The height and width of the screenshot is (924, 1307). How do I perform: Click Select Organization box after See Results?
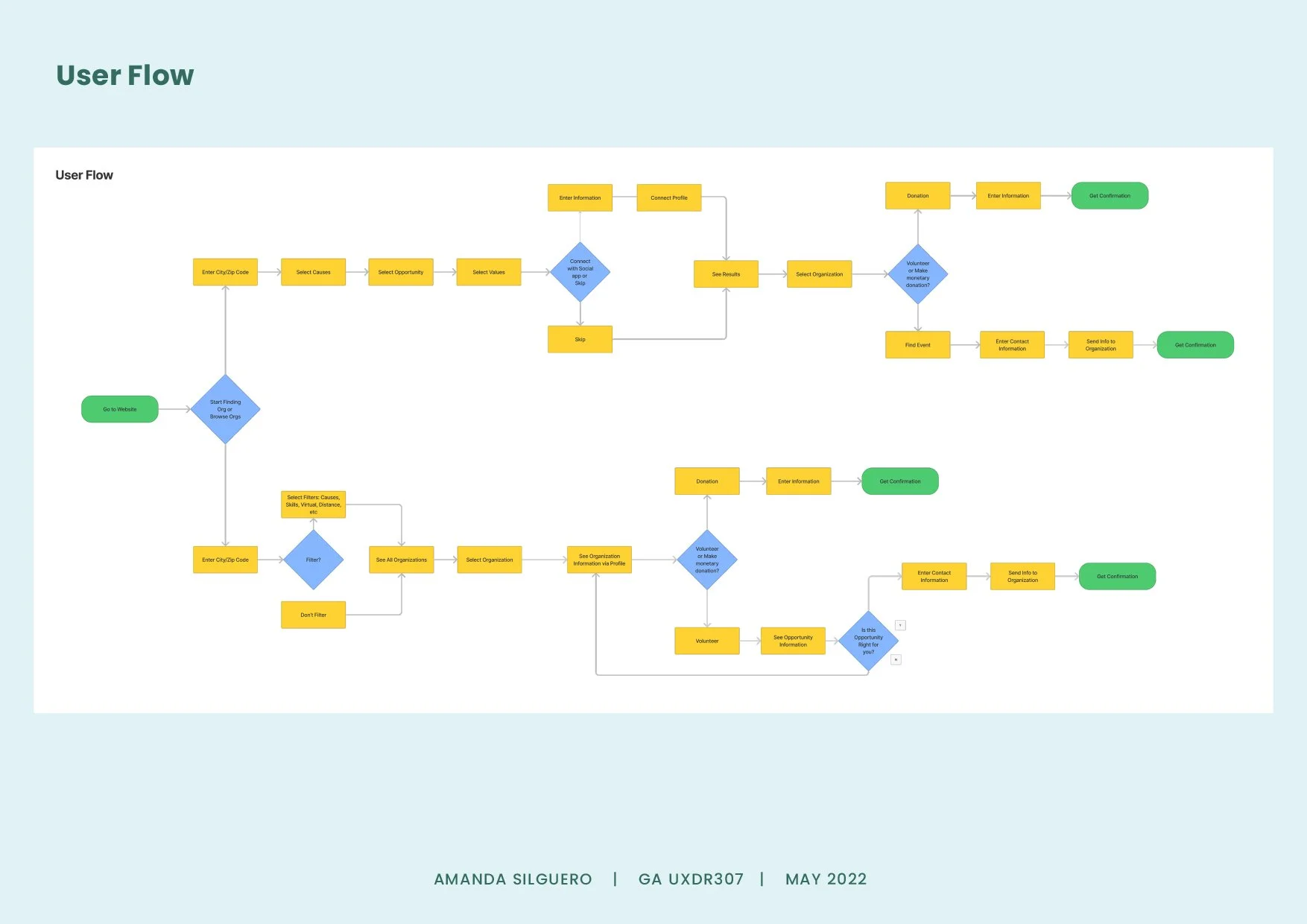tap(819, 274)
